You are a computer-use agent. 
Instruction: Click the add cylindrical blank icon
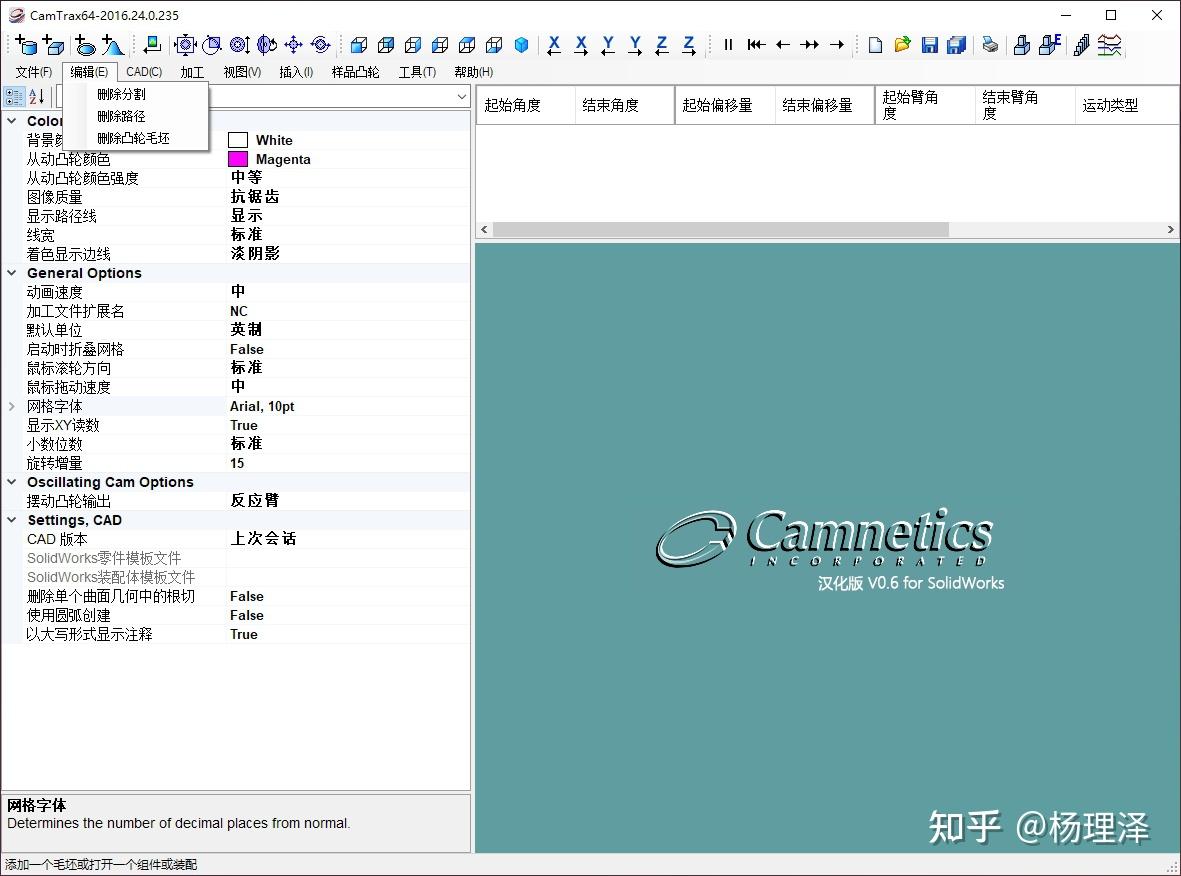coord(26,45)
